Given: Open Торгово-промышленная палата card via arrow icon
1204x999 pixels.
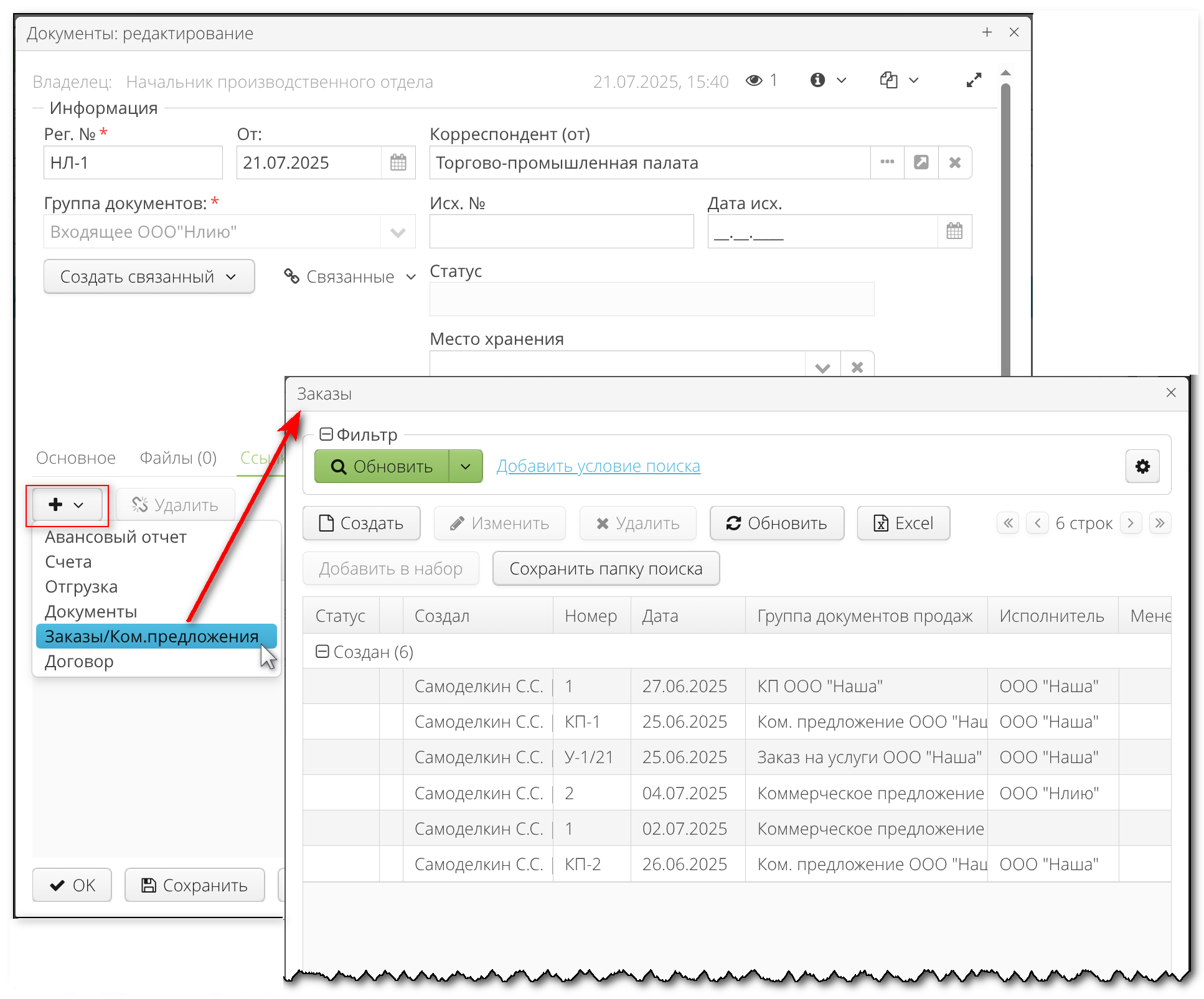Looking at the screenshot, I should click(921, 162).
